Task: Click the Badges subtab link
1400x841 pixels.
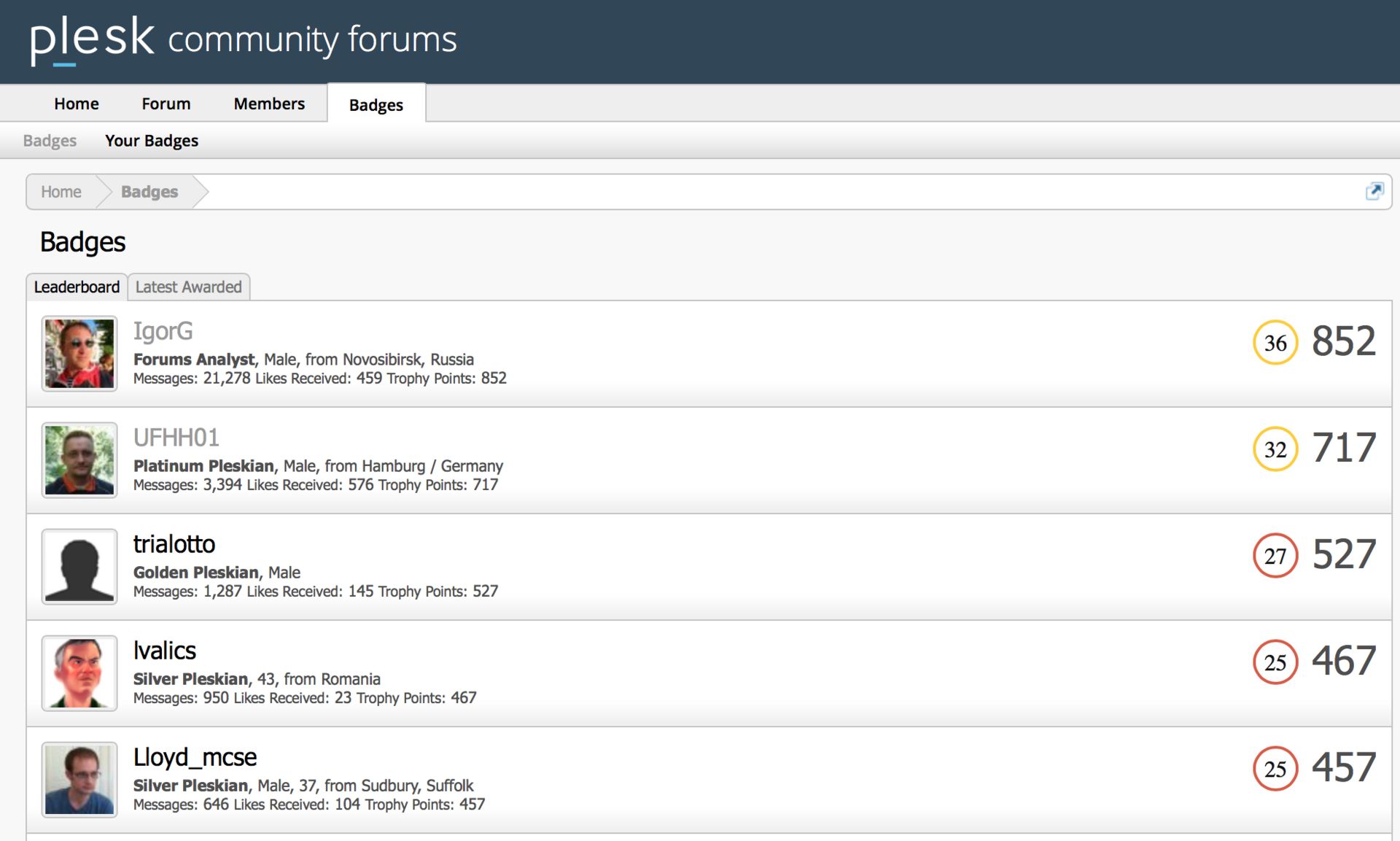Action: [51, 141]
